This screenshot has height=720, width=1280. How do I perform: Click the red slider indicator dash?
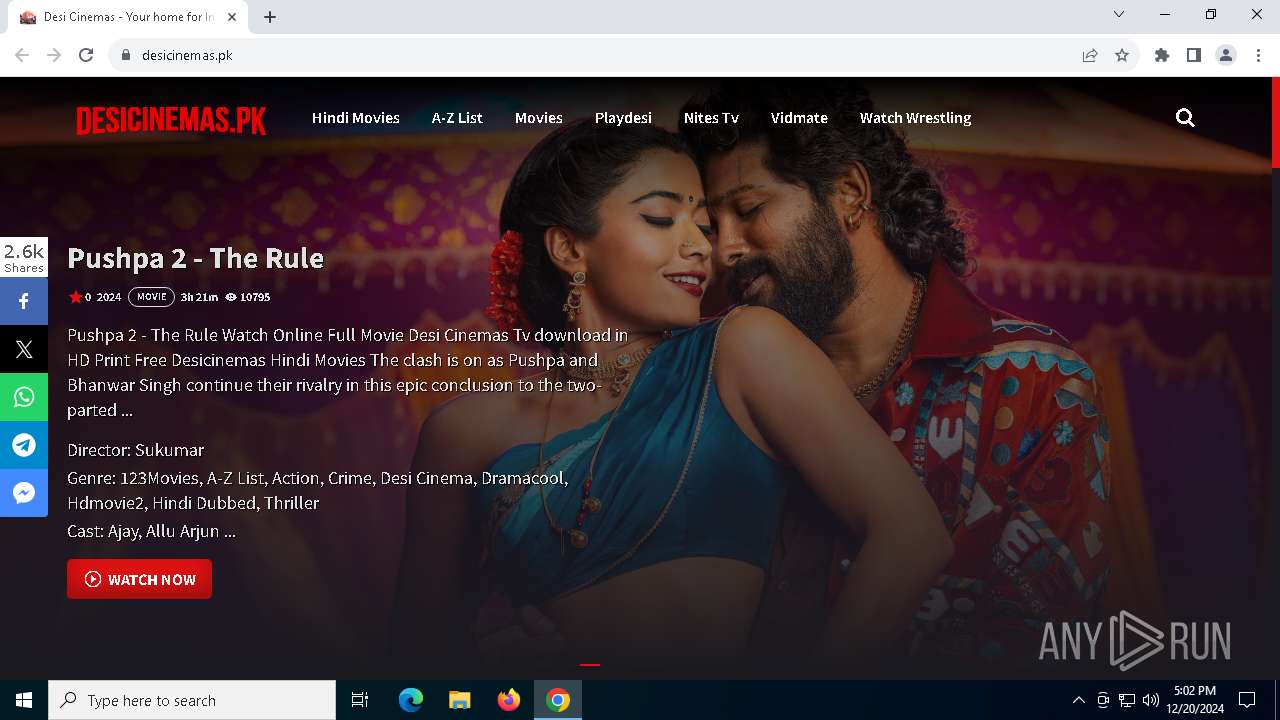[590, 664]
